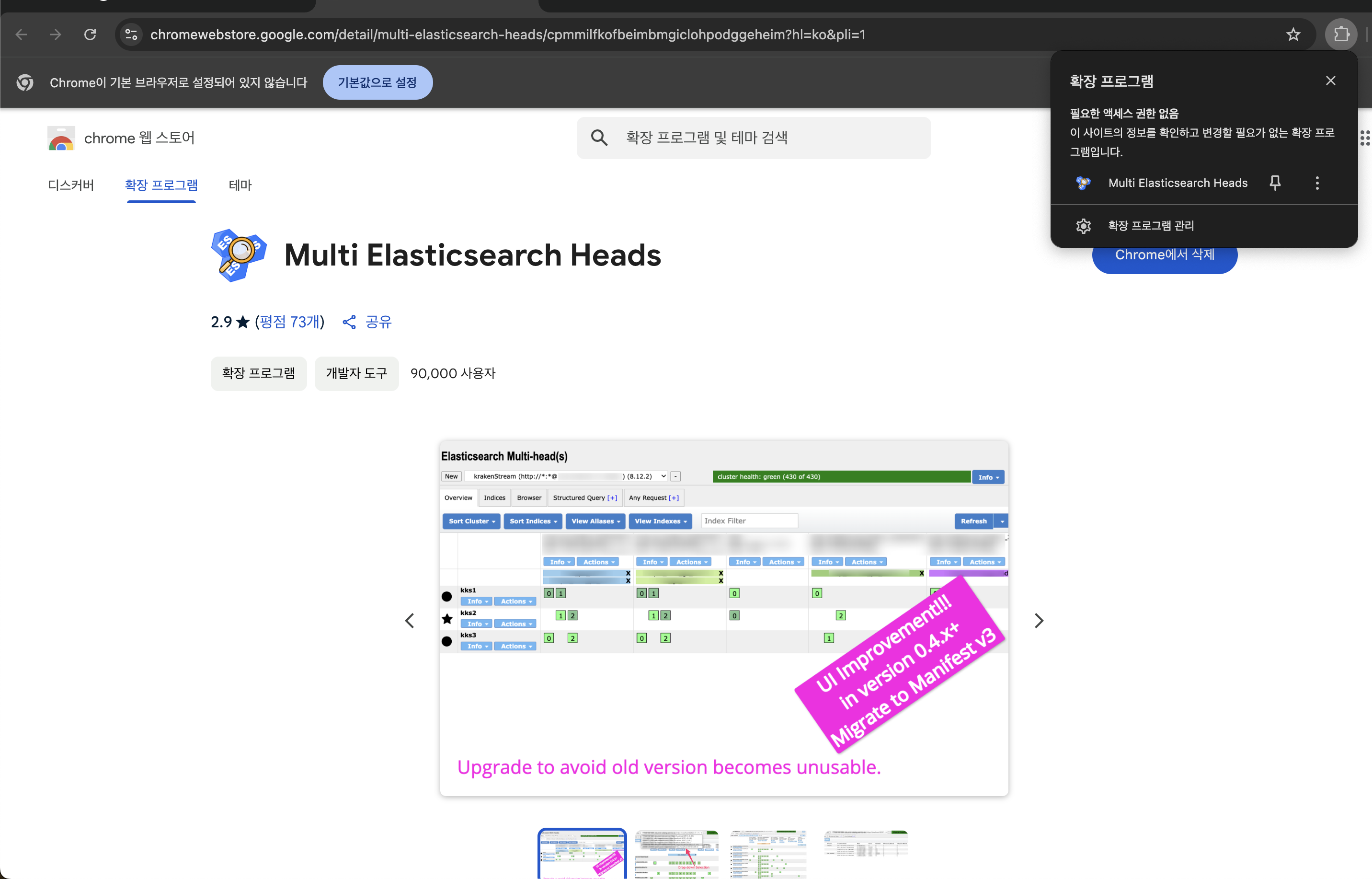Switch to the 디스커버 tab

point(71,185)
